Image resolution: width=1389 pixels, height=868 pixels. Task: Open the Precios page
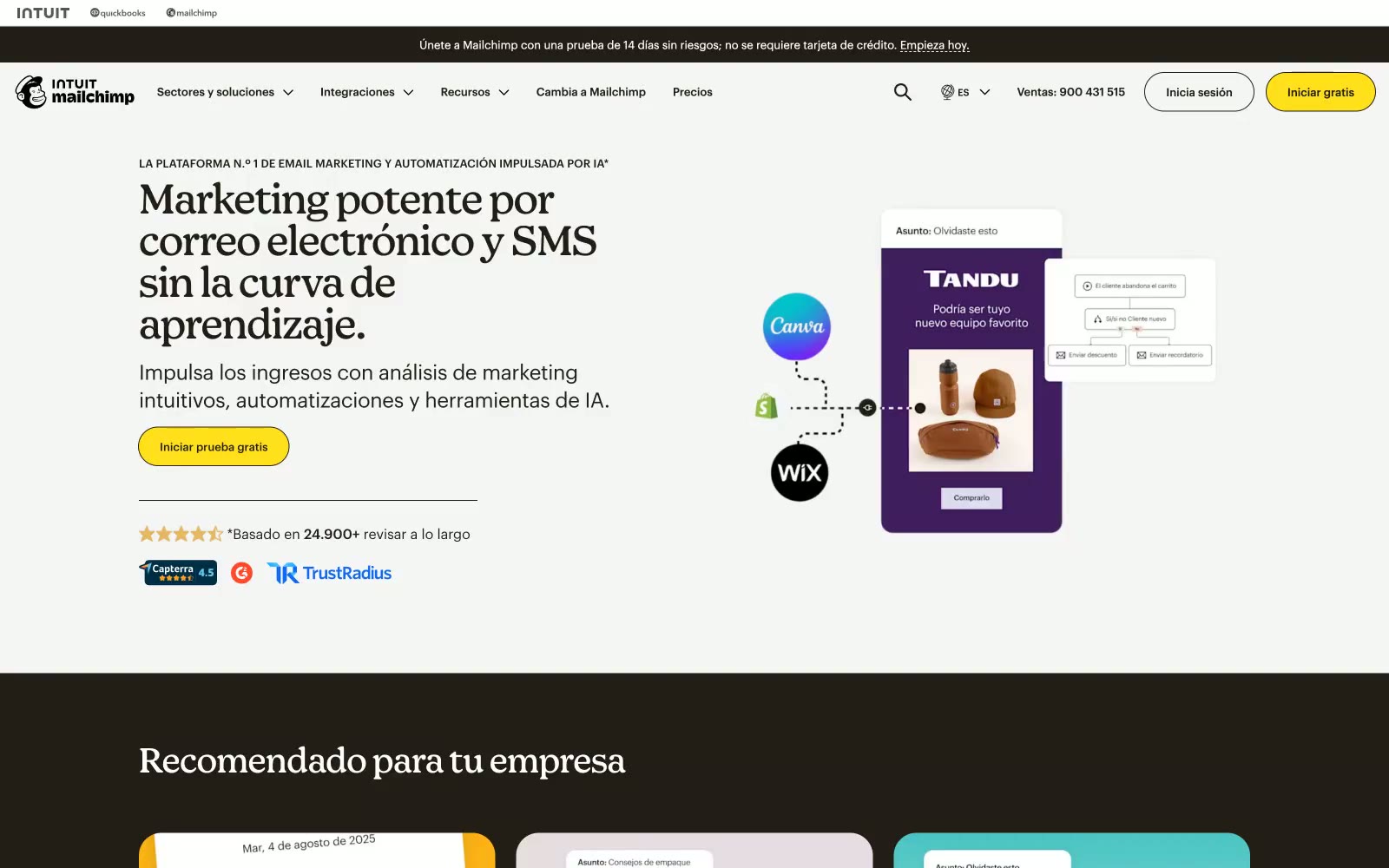693,92
